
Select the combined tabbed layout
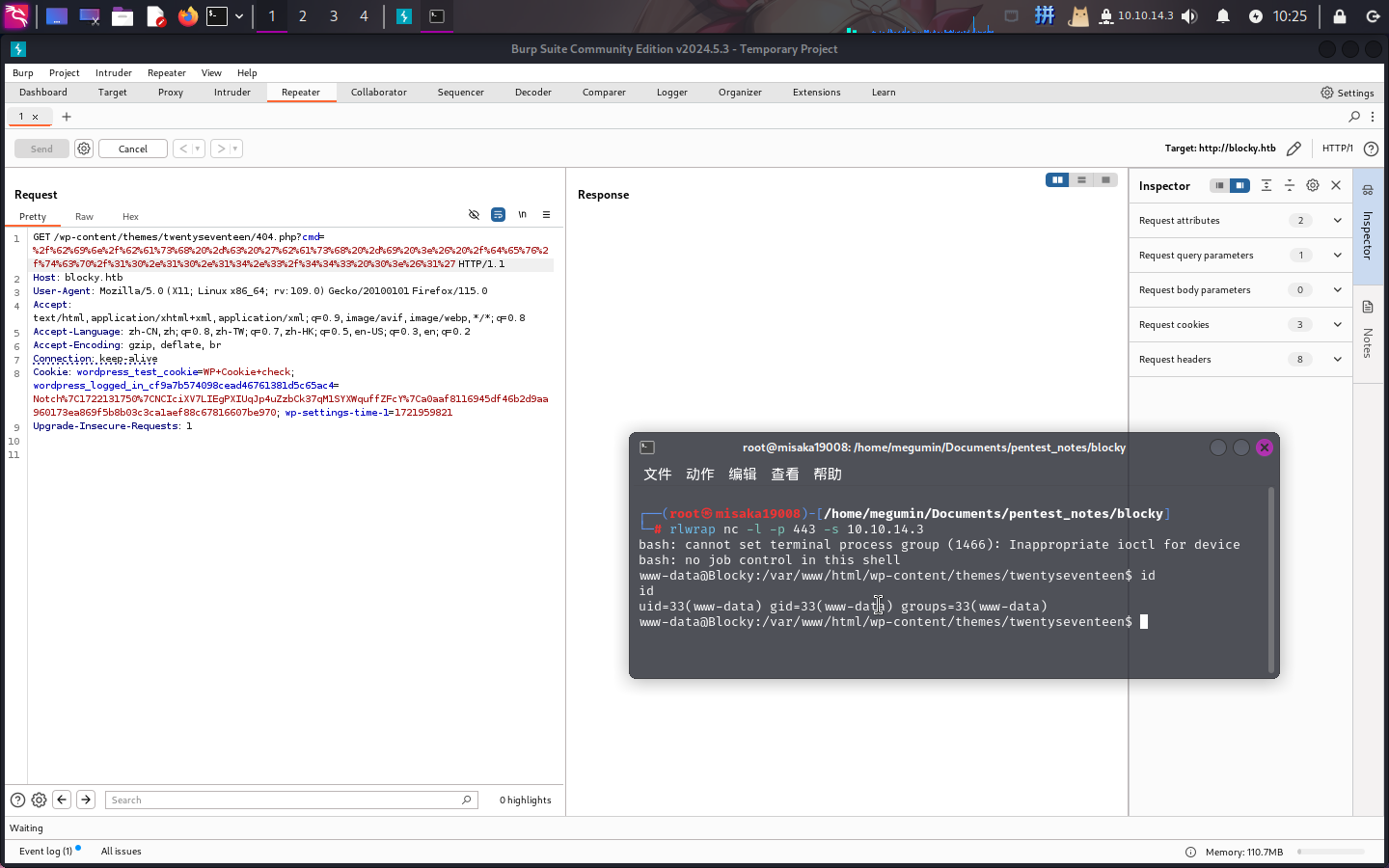pyautogui.click(x=1105, y=180)
